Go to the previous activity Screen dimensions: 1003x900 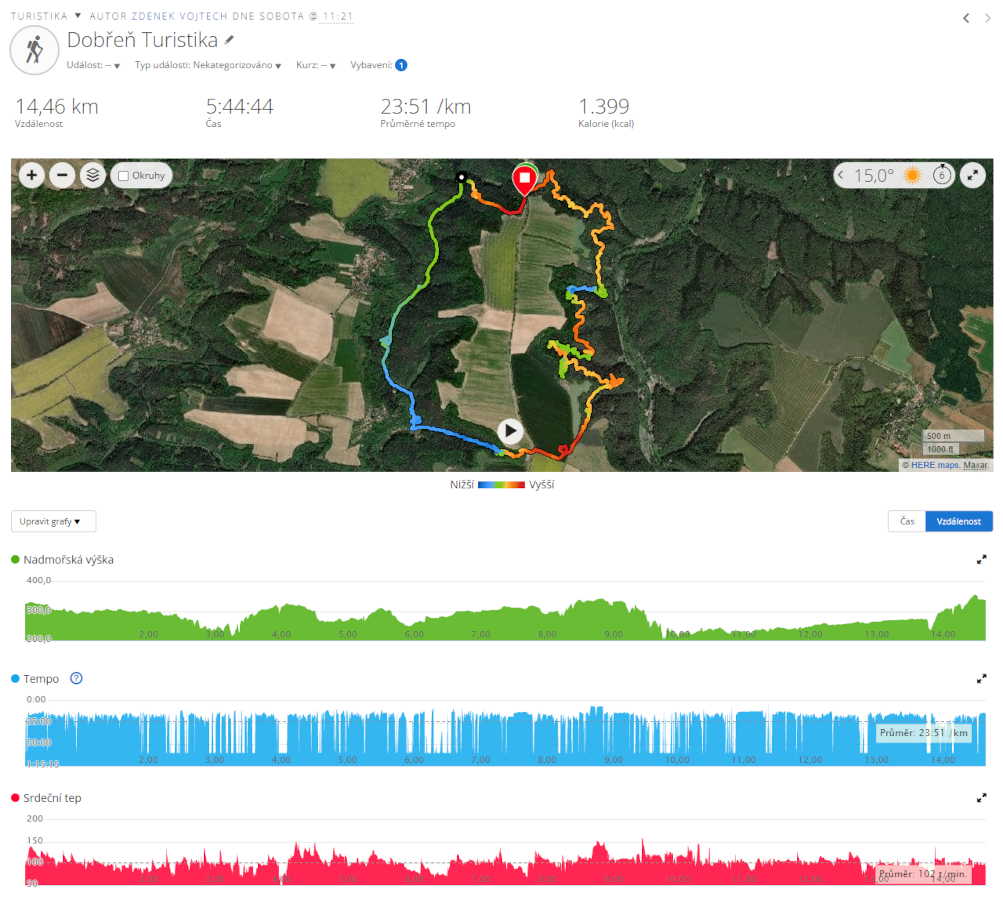(x=966, y=18)
